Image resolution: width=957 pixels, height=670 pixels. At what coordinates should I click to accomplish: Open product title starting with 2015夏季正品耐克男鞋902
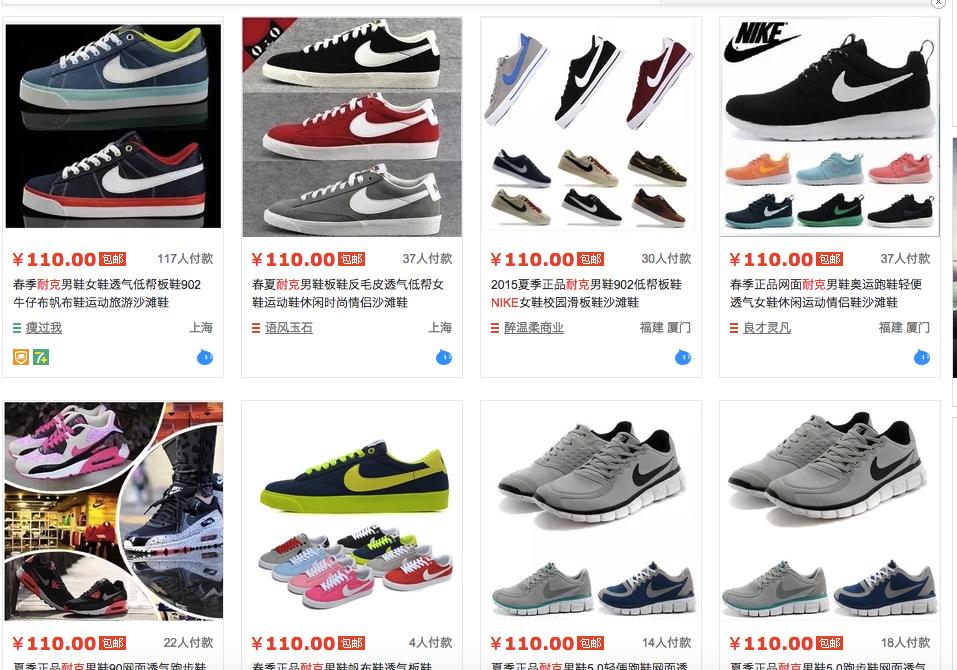coord(586,294)
